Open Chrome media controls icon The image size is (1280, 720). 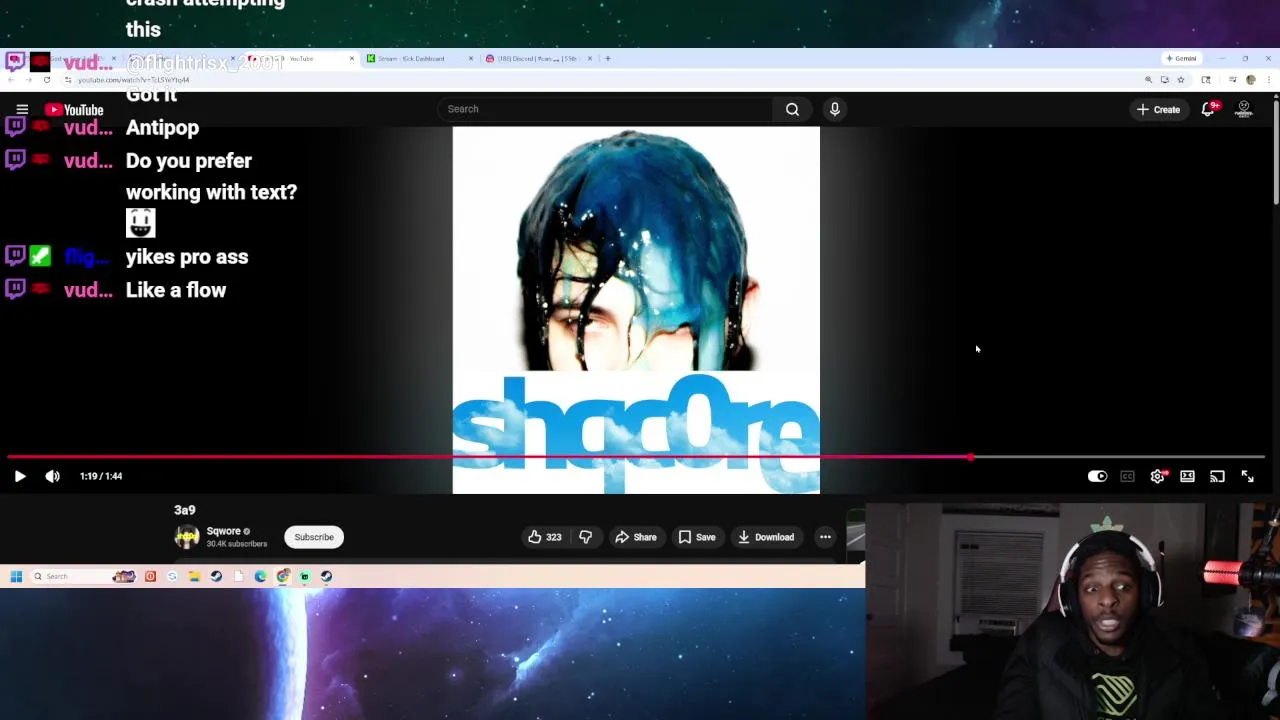tap(1233, 79)
